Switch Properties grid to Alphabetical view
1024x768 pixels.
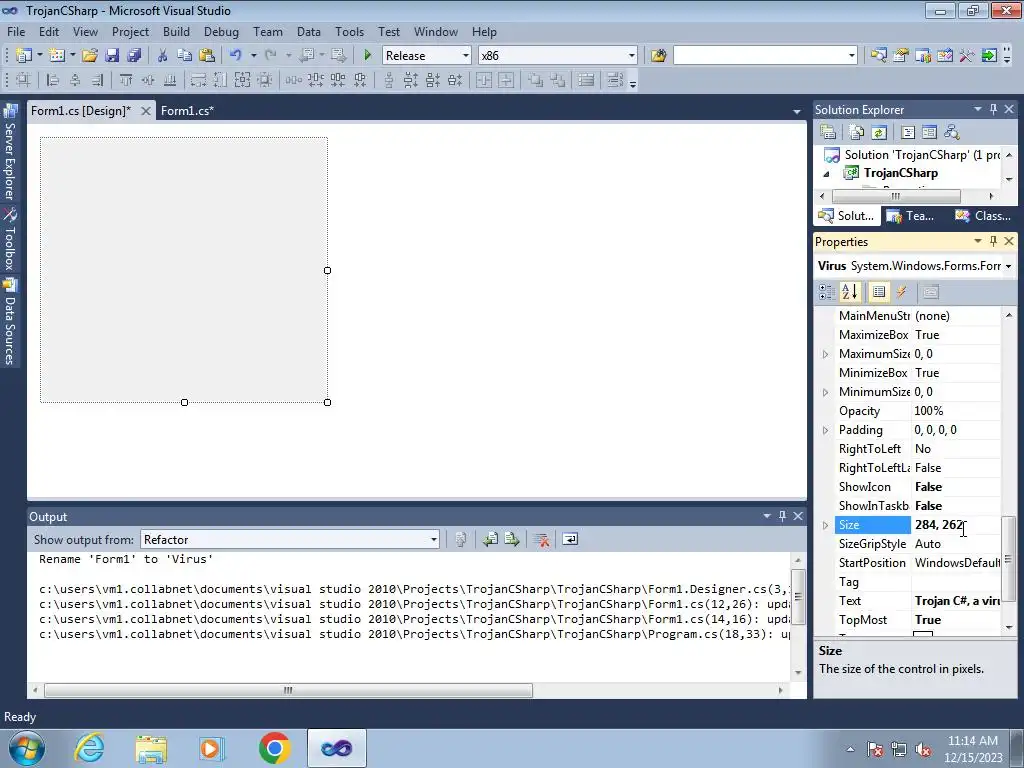click(x=850, y=292)
